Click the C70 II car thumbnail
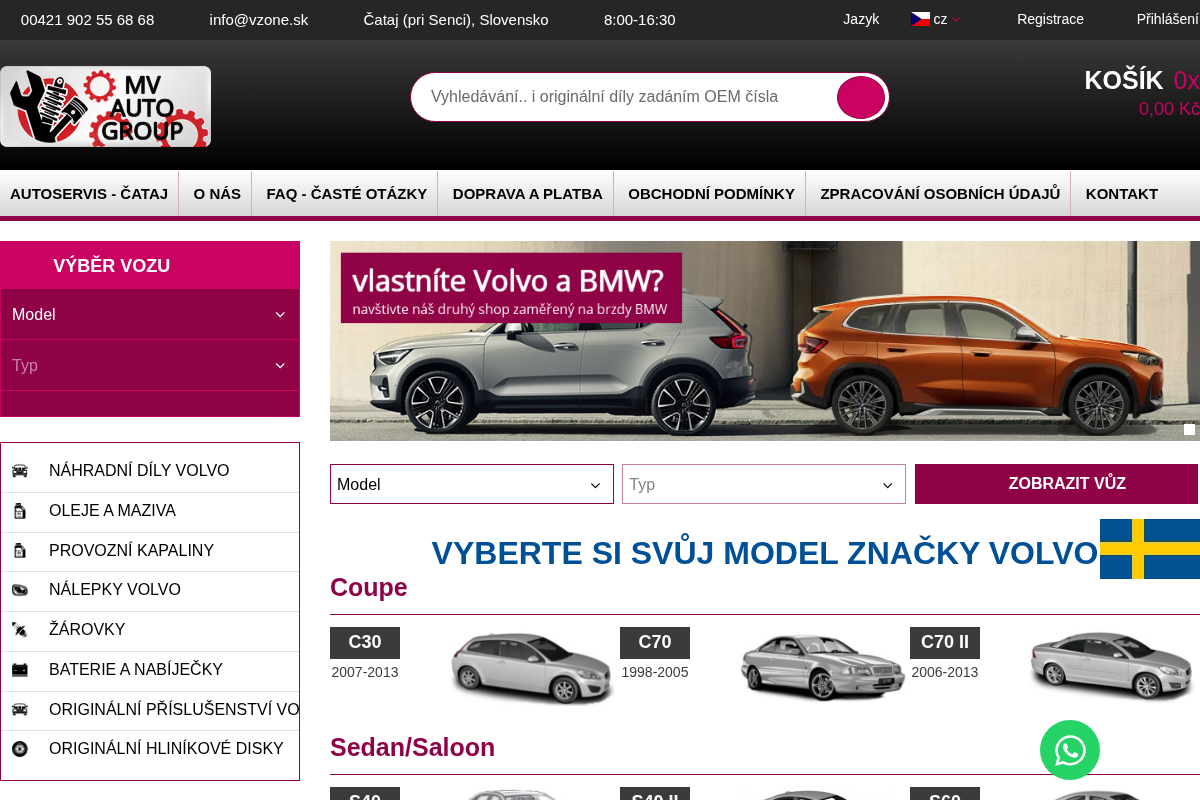The height and width of the screenshot is (800, 1200). point(1112,667)
